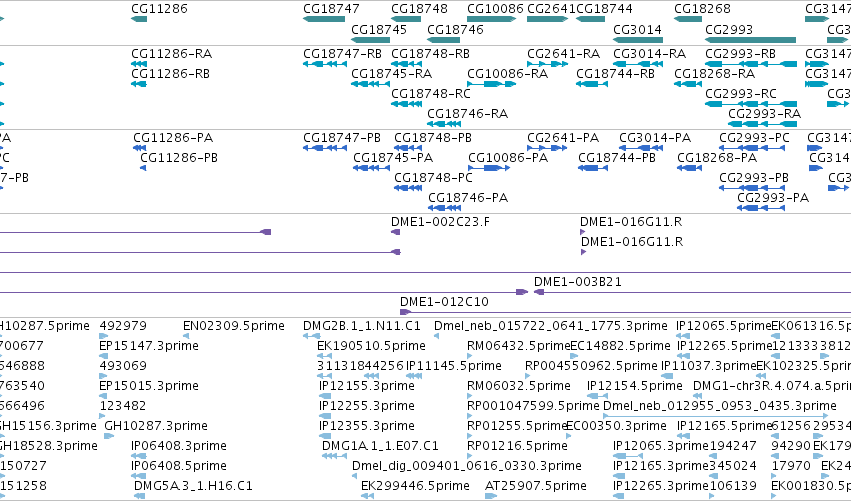Open transcript CG2993-RA label
The image size is (851, 501).
(x=764, y=113)
